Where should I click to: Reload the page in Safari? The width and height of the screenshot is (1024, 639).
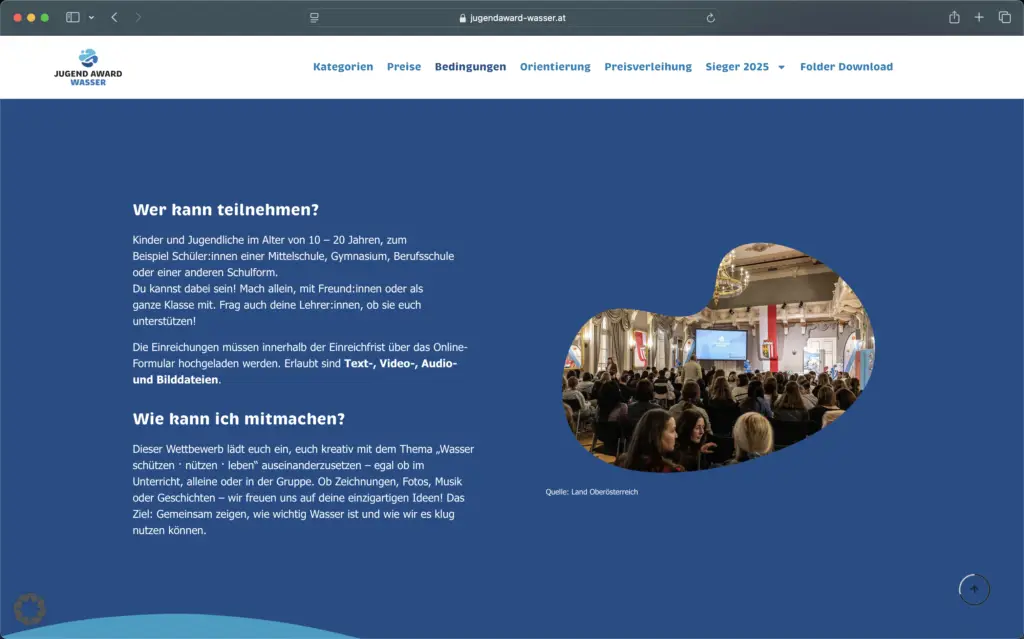point(710,16)
